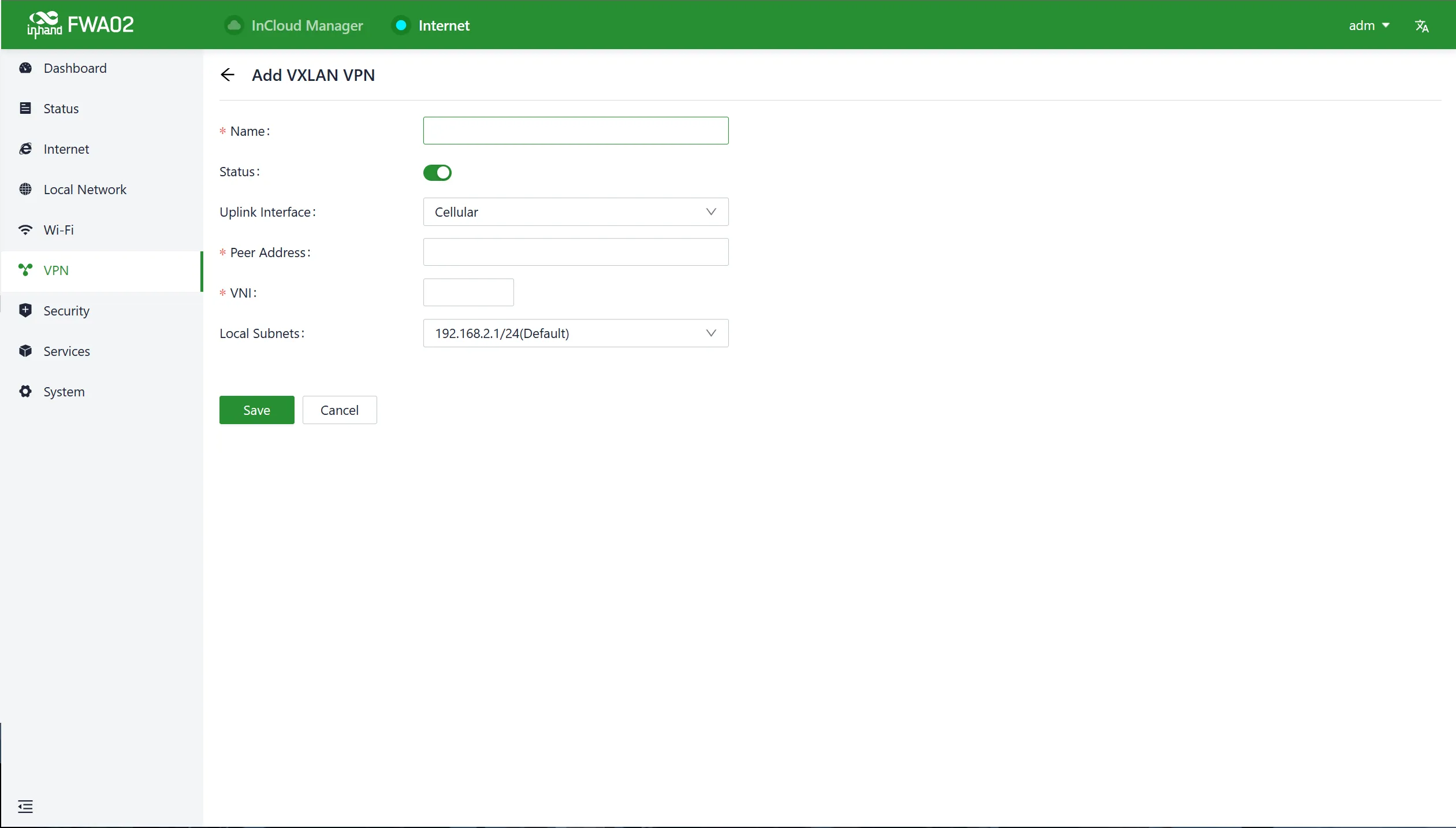Click the Services cube icon
Viewport: 1456px width, 828px height.
tap(25, 351)
